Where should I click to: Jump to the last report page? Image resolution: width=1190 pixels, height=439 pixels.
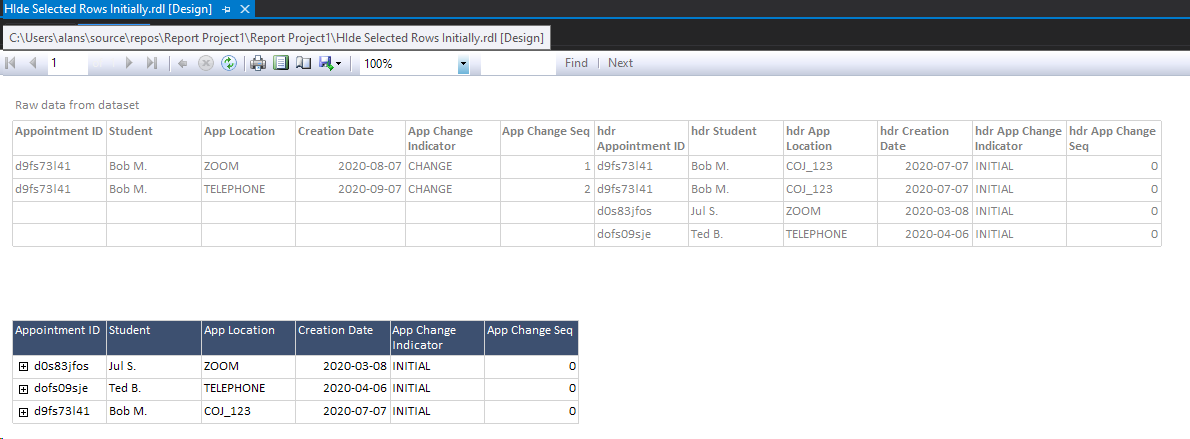(x=152, y=64)
